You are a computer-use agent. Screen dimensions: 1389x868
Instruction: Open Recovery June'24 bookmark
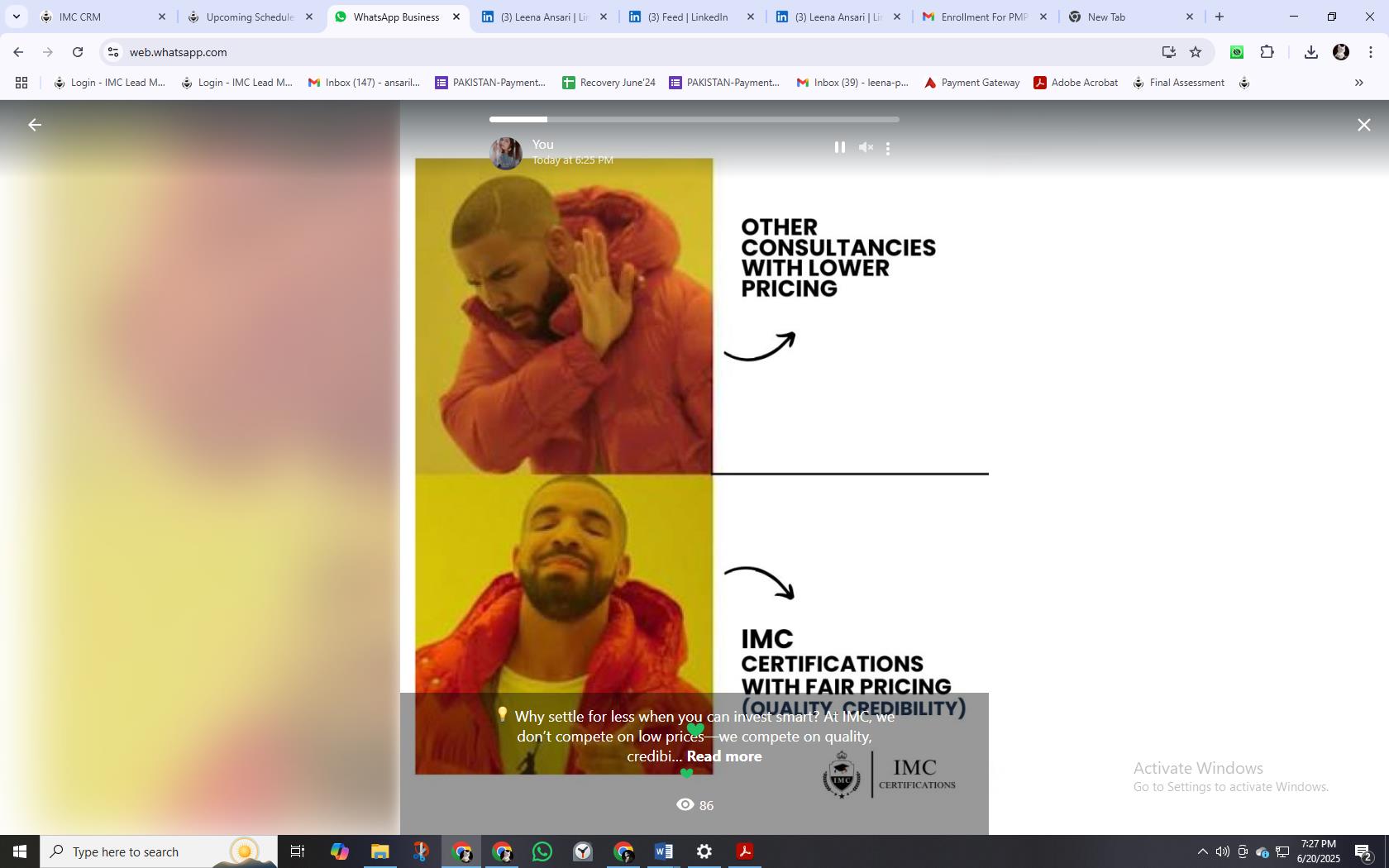609,83
